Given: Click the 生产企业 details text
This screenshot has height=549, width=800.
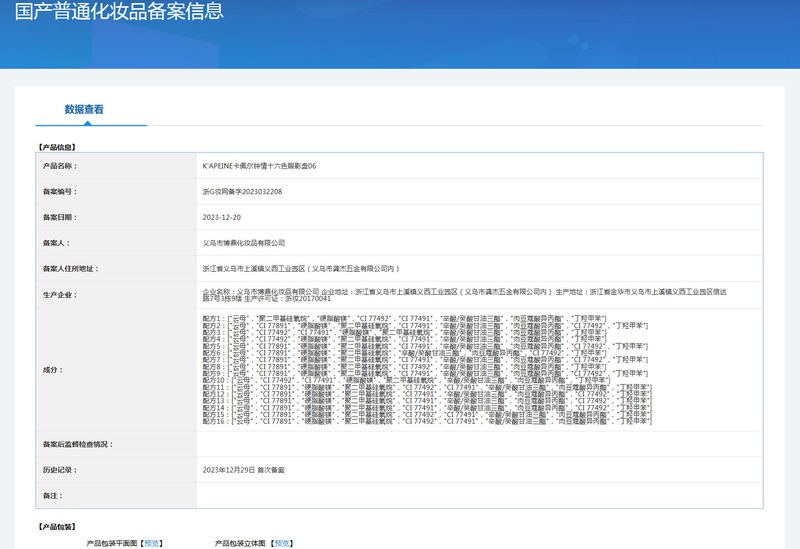Looking at the screenshot, I should pos(464,295).
